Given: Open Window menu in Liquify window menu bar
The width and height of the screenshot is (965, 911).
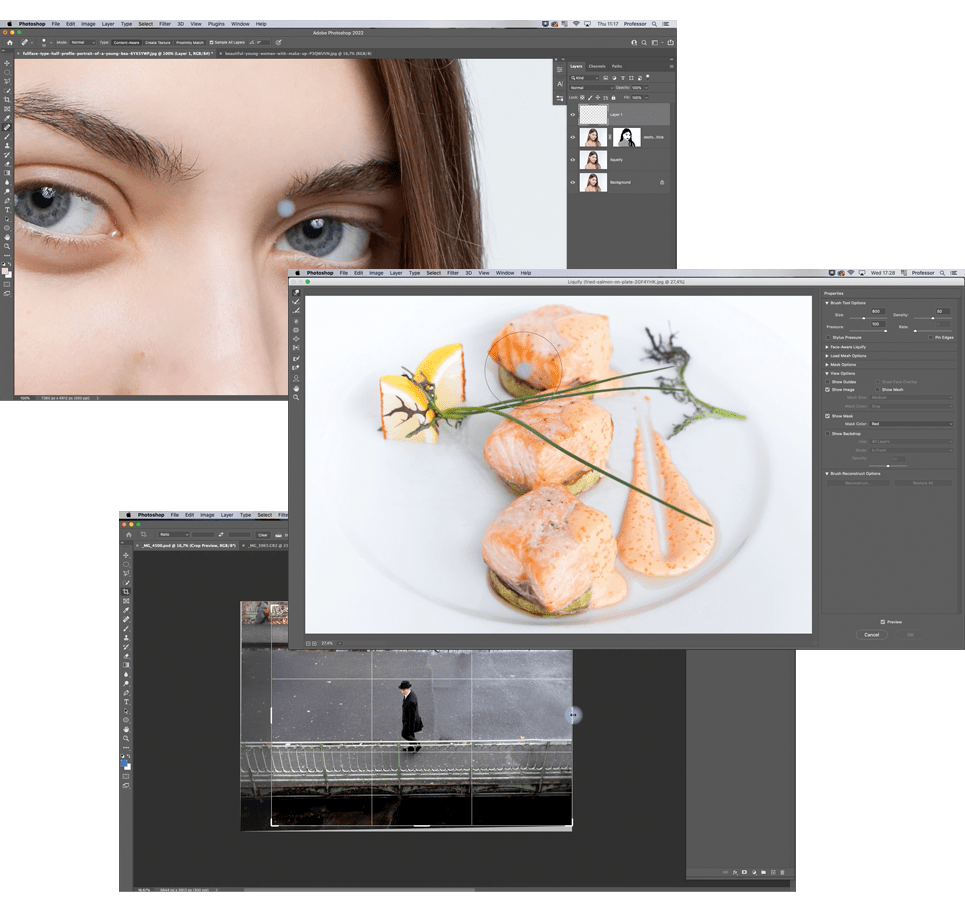Looking at the screenshot, I should pos(505,273).
